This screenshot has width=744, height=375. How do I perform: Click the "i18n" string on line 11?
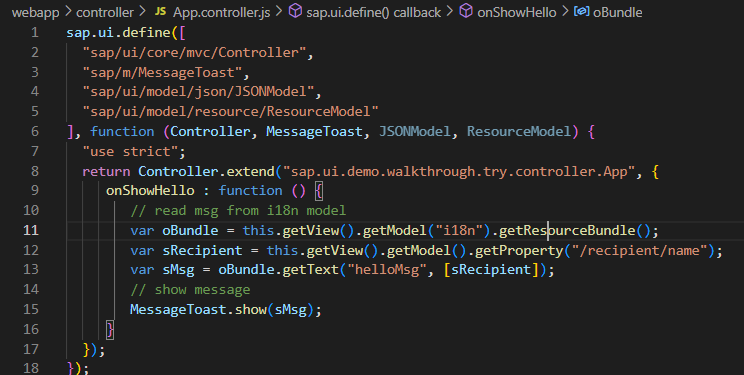click(462, 231)
